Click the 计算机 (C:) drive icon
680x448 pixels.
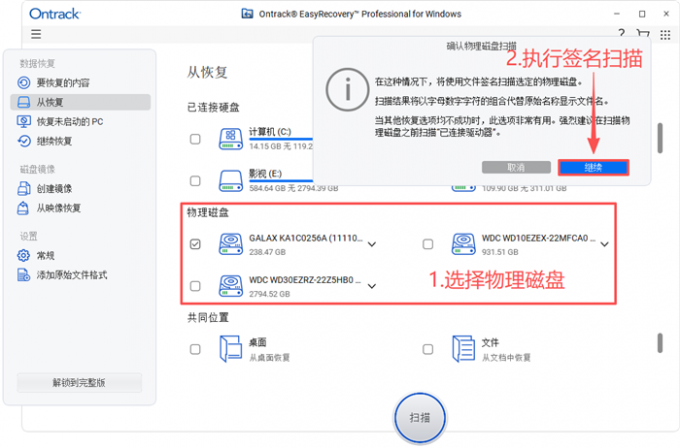231,139
